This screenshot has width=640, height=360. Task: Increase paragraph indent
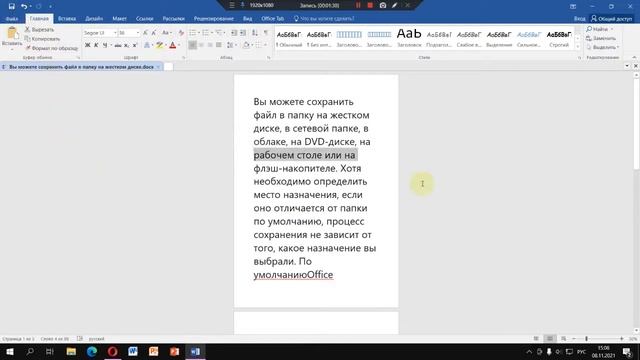tap(243, 33)
